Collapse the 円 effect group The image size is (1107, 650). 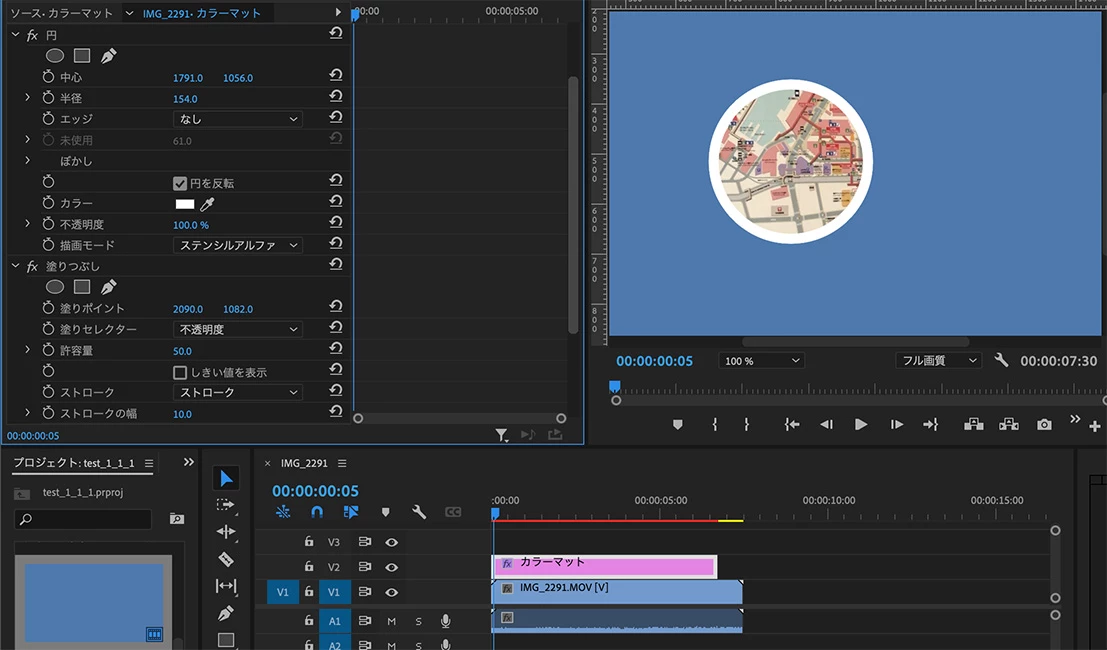[x=15, y=34]
